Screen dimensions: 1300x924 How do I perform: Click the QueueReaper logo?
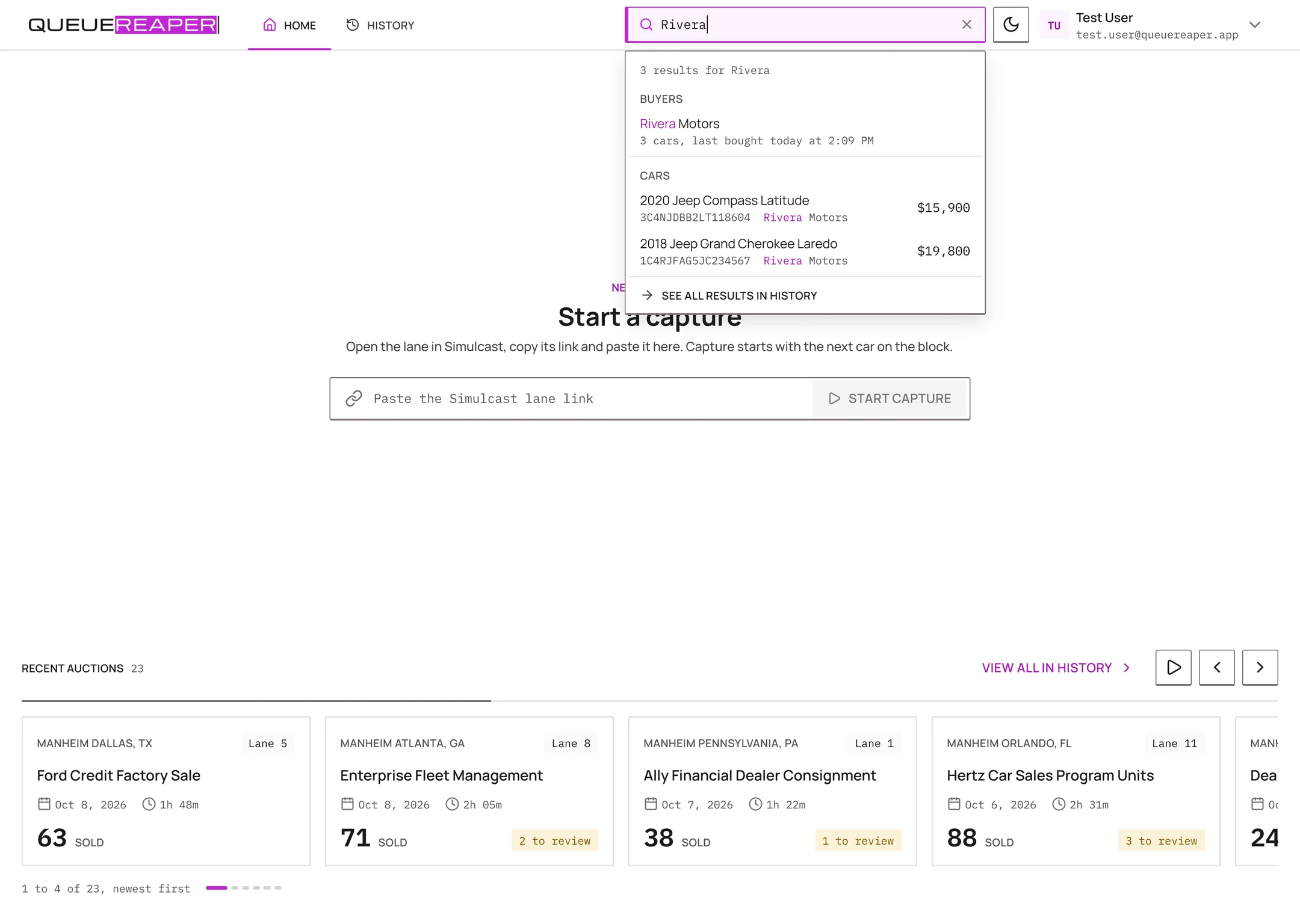[x=123, y=25]
